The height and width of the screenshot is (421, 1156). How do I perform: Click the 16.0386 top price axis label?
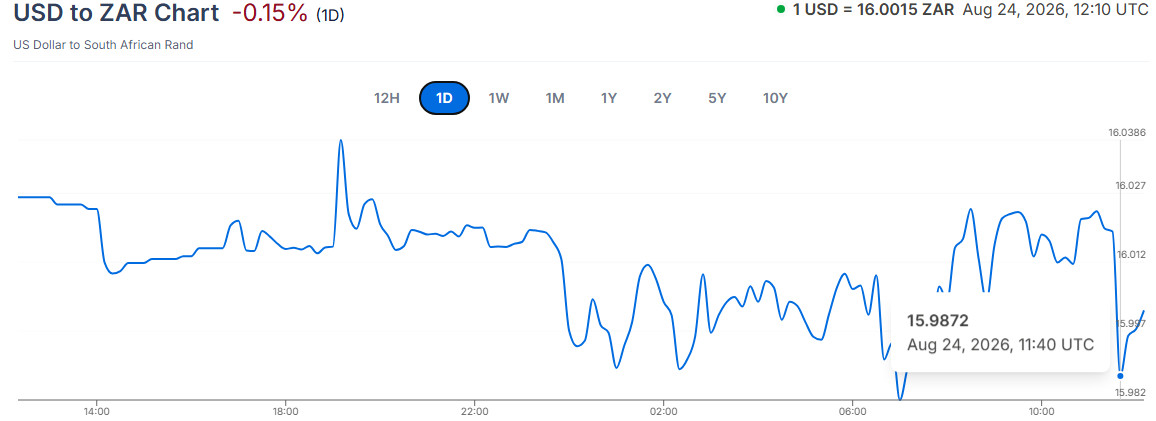1127,133
